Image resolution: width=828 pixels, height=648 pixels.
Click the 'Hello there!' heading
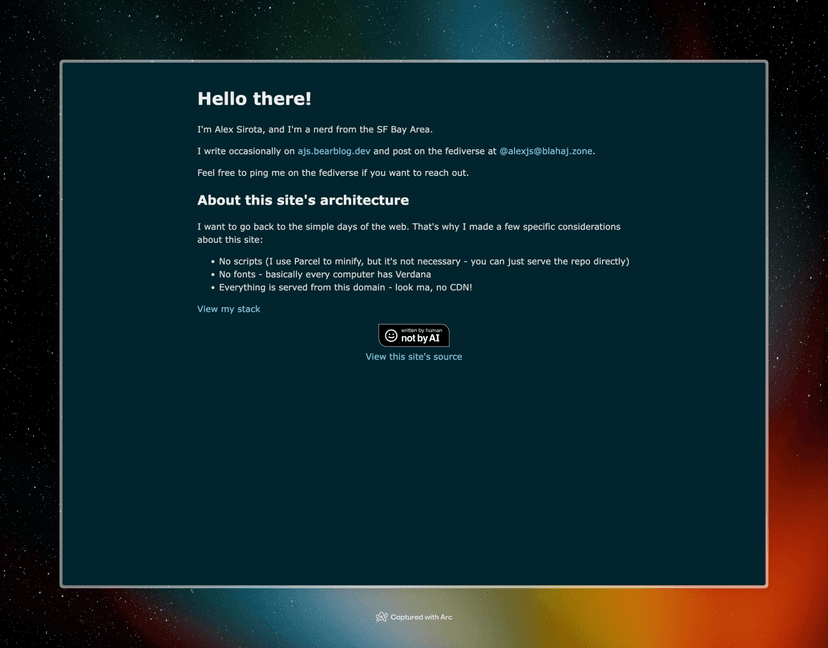(x=254, y=99)
